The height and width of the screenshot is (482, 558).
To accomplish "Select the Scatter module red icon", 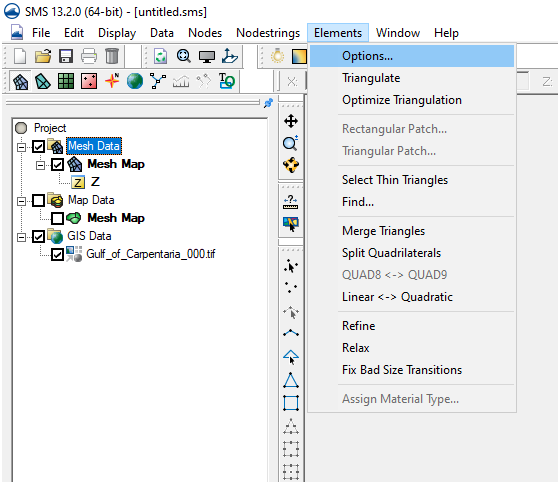I will [x=89, y=82].
